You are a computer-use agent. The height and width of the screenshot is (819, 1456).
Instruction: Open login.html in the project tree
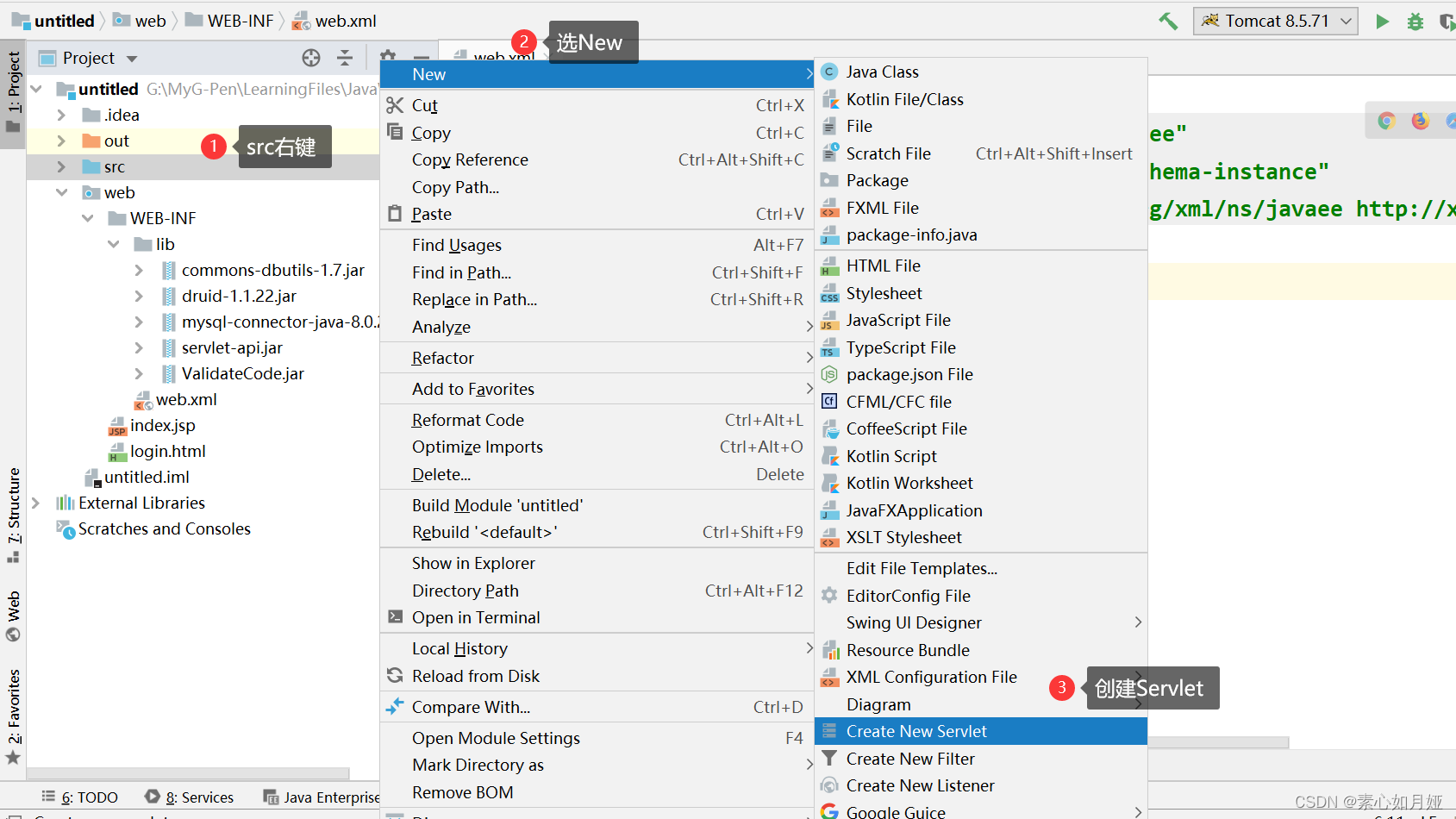coord(167,451)
